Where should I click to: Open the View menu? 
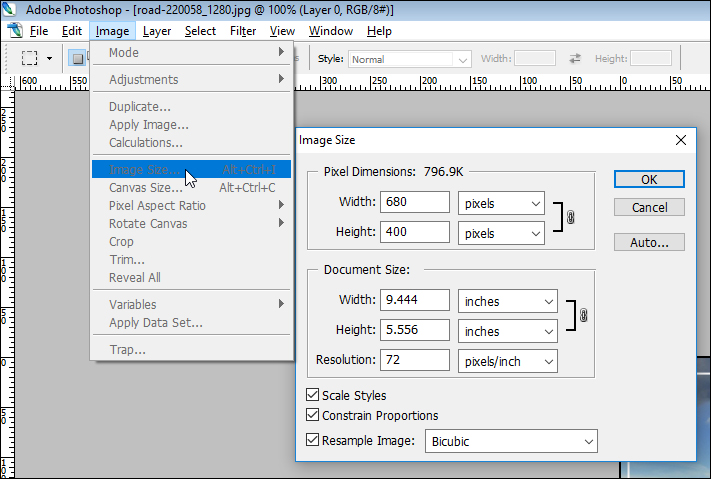pos(282,31)
